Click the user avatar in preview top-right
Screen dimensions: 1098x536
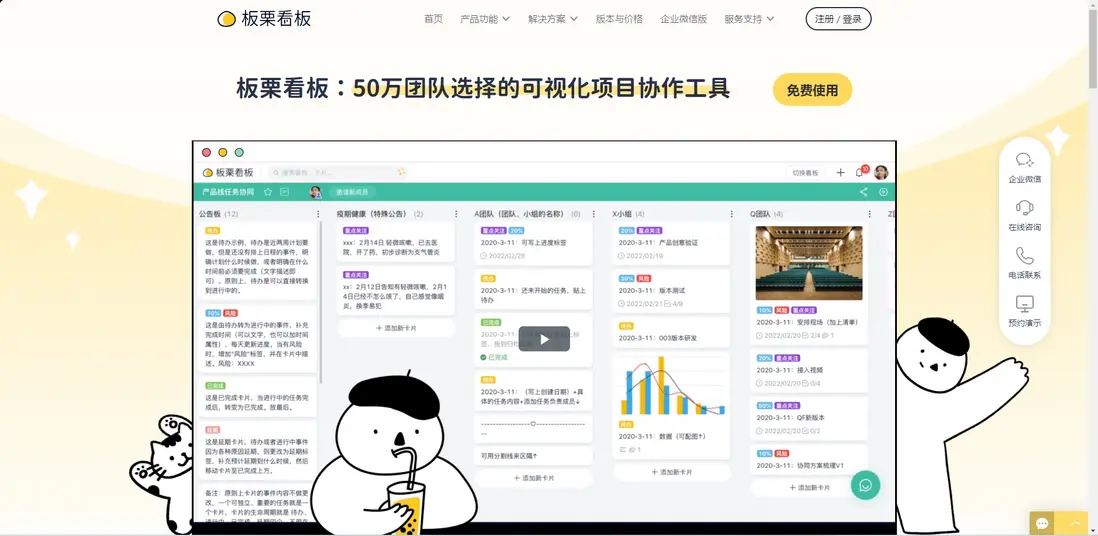pyautogui.click(x=881, y=172)
